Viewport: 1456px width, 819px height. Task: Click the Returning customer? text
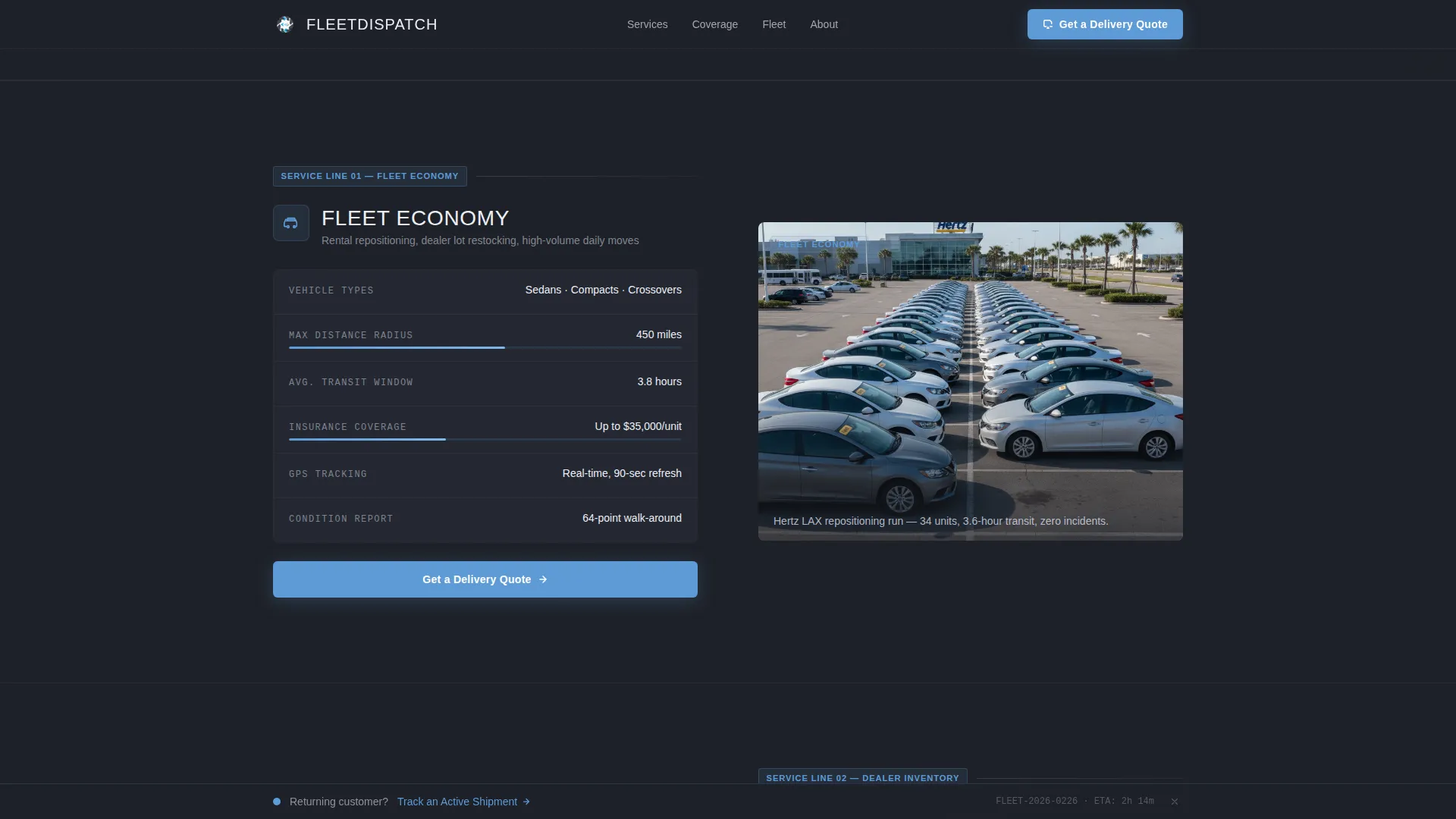pos(338,802)
